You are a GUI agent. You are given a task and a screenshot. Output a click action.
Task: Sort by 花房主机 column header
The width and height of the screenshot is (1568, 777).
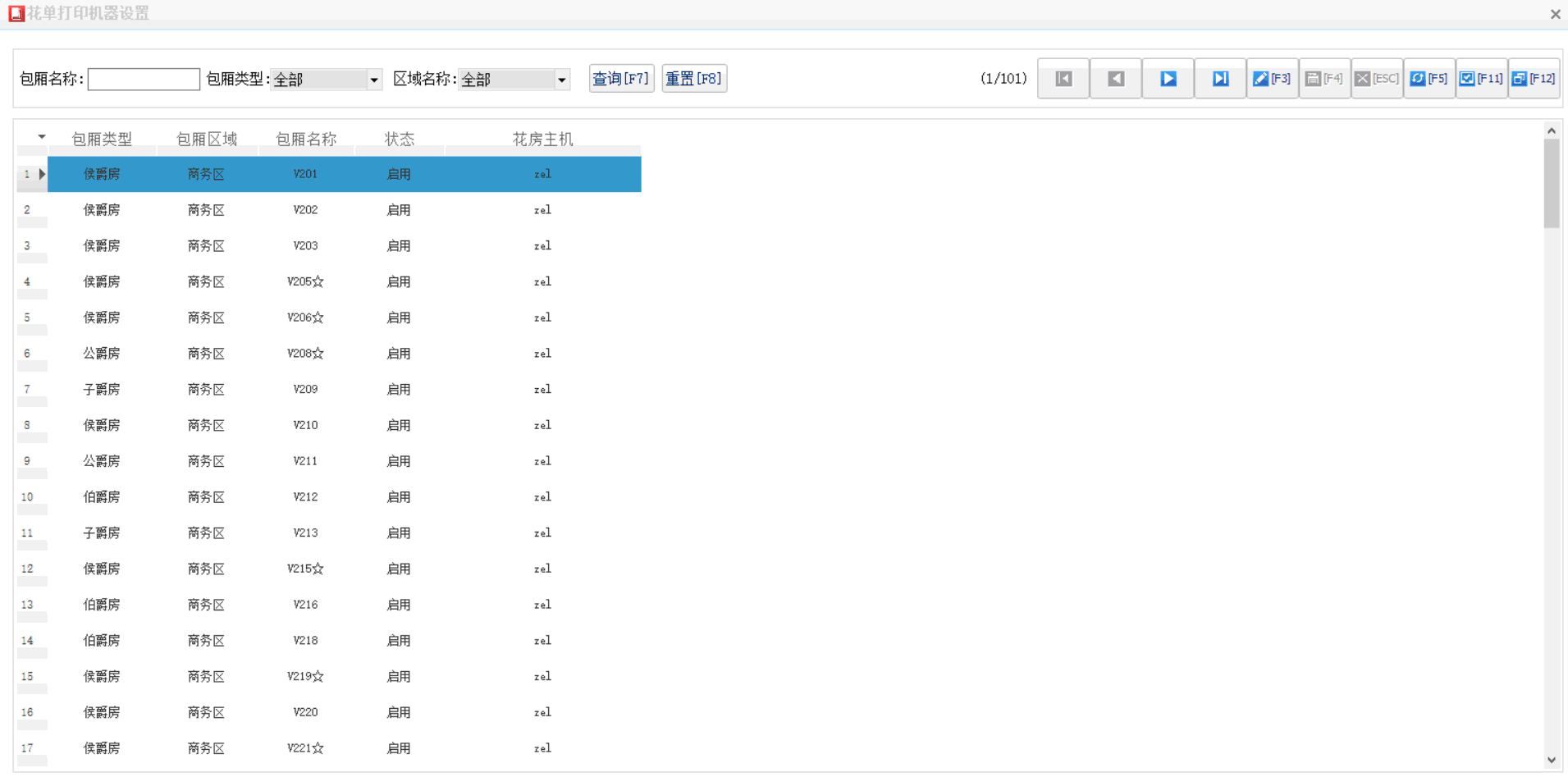click(x=542, y=139)
